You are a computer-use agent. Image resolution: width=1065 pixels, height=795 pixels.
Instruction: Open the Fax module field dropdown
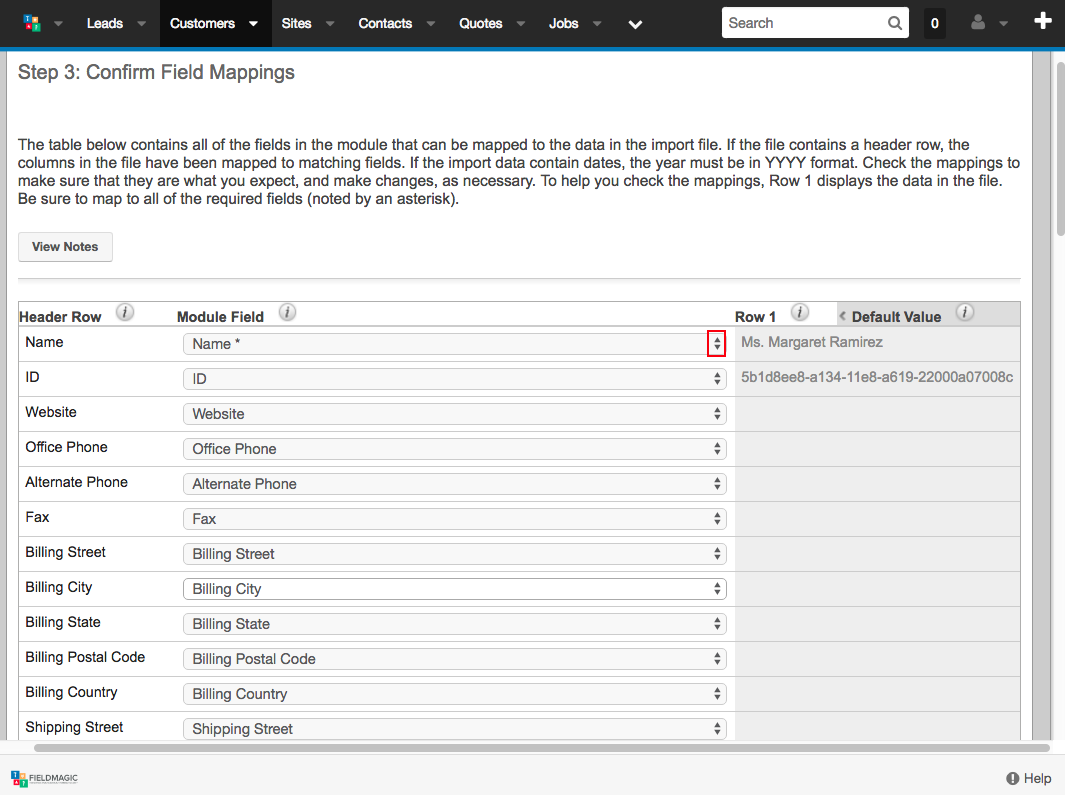click(454, 518)
